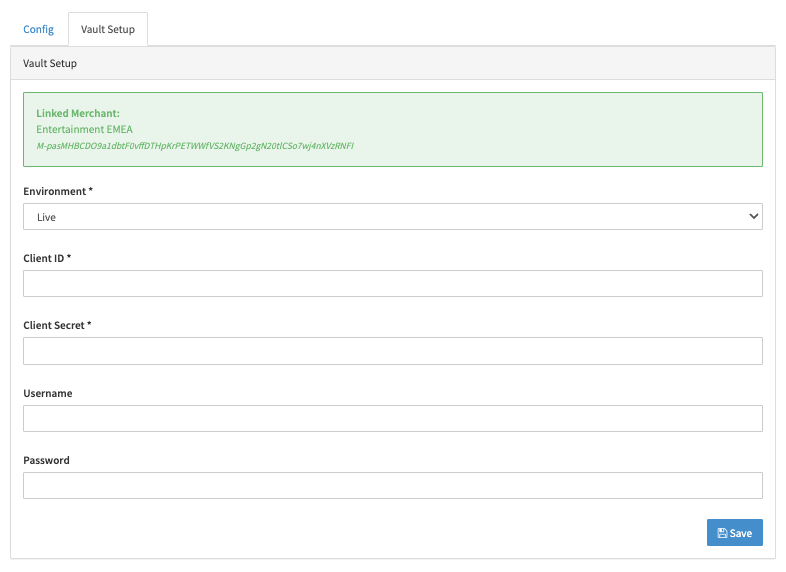This screenshot has height=572, width=786.
Task: Select the Vault Setup tab
Action: pyautogui.click(x=108, y=29)
